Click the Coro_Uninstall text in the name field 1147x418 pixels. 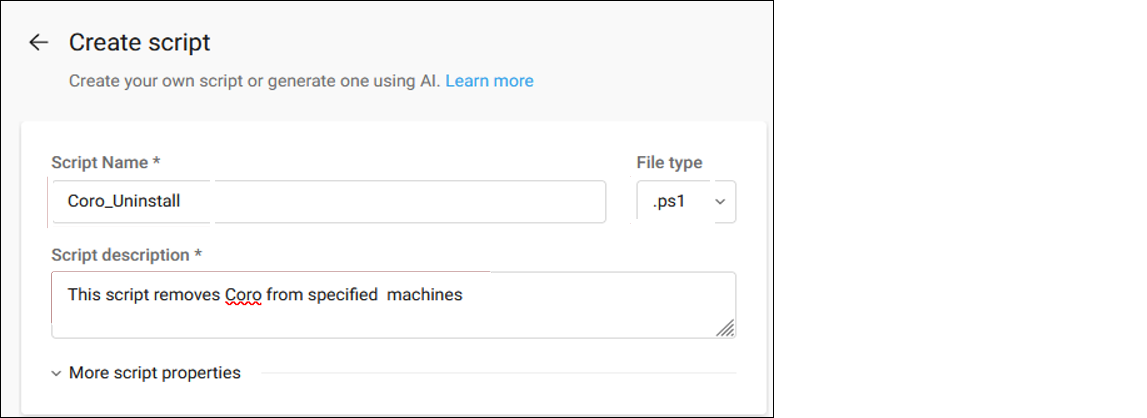pos(124,201)
